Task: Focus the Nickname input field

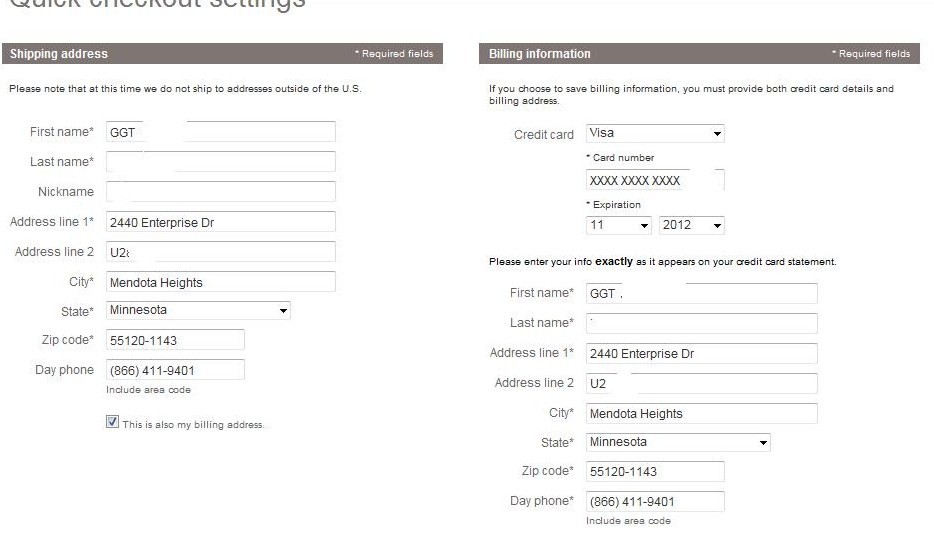Action: (x=220, y=192)
